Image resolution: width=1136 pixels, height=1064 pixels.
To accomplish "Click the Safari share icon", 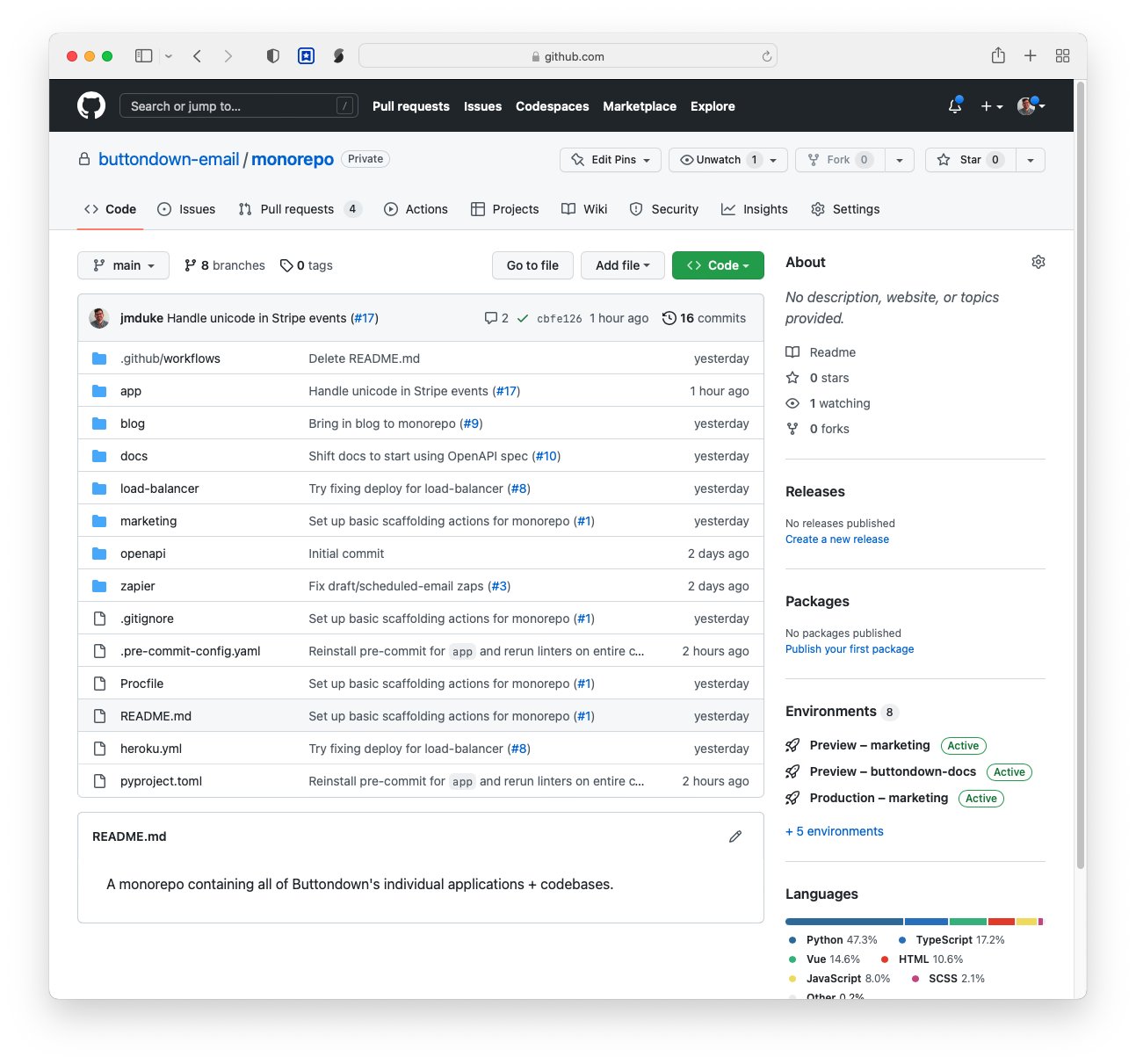I will tap(998, 55).
